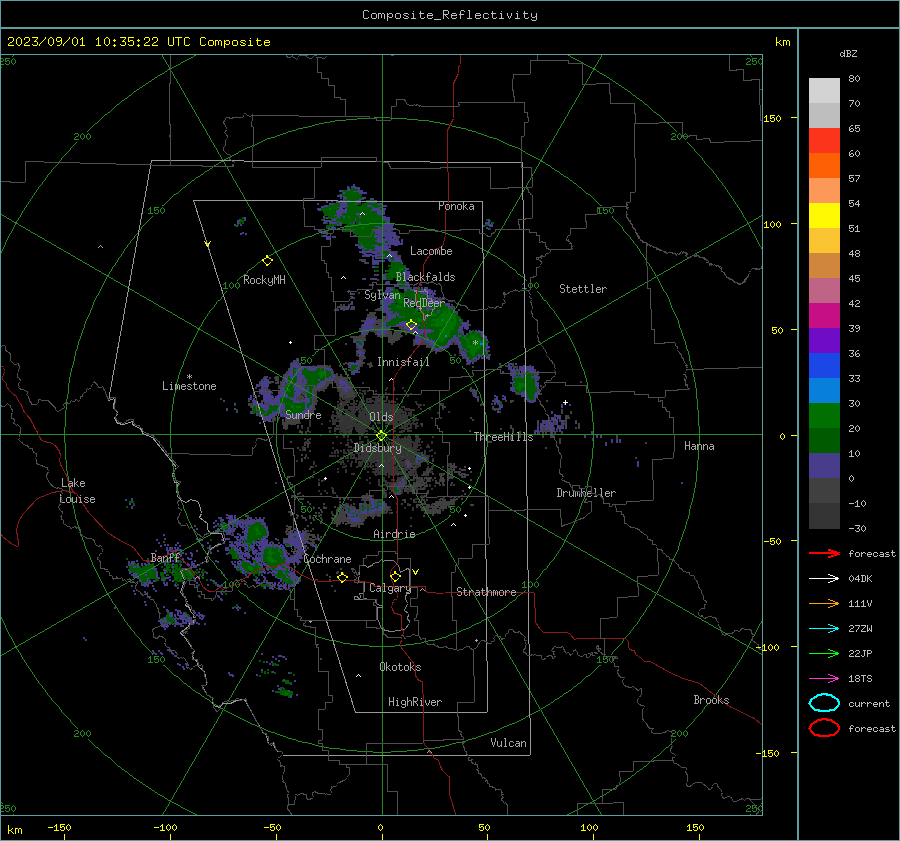Click the 100 tick on the bottom axis
This screenshot has height=841, width=900.
(589, 828)
